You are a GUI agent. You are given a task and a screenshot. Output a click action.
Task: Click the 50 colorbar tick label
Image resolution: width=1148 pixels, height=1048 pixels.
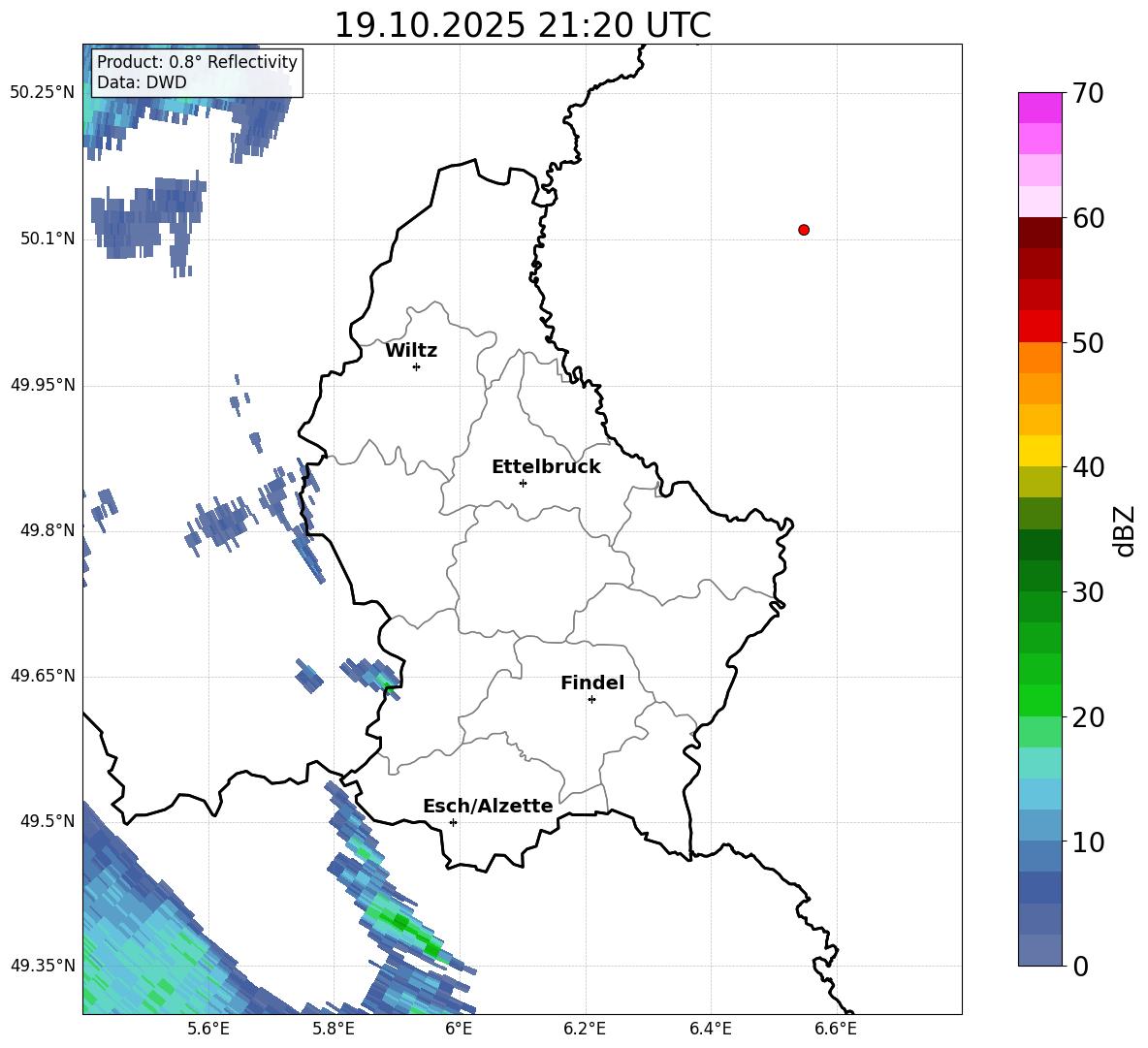tap(1089, 342)
